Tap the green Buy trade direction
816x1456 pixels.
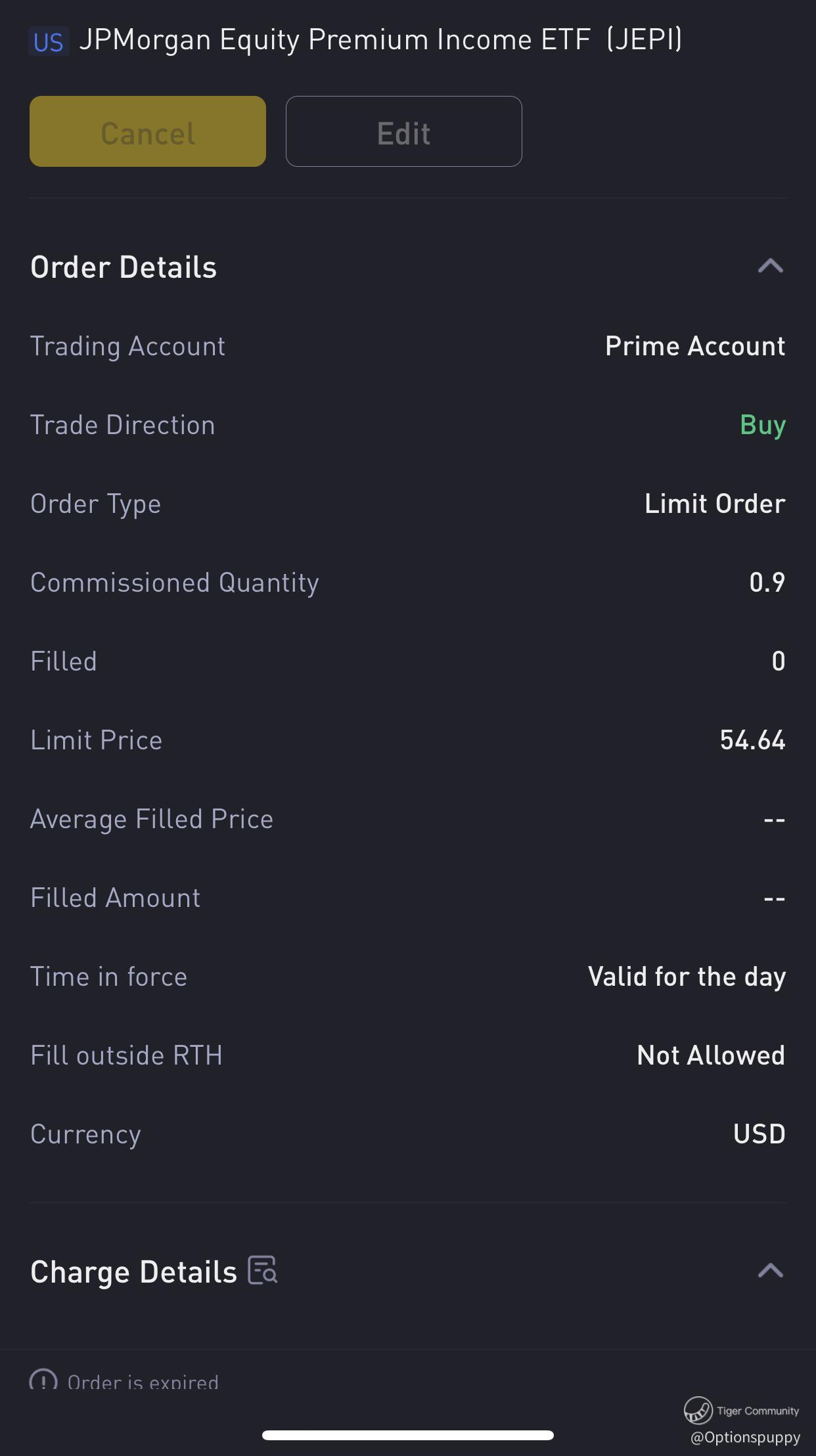pyautogui.click(x=762, y=425)
